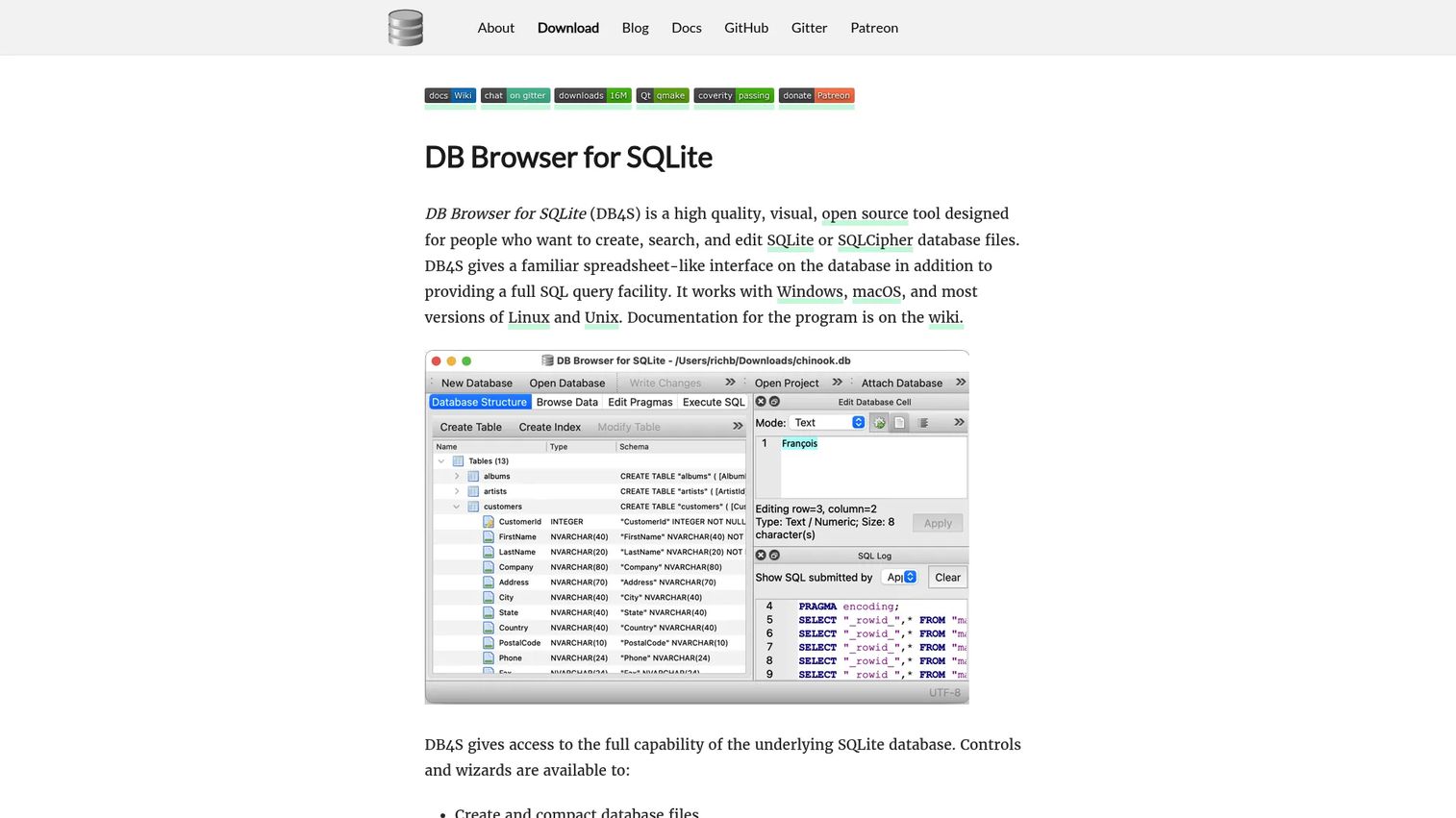1456x818 pixels.
Task: Close the Edit Database Cell panel with its X icon
Action: click(761, 402)
